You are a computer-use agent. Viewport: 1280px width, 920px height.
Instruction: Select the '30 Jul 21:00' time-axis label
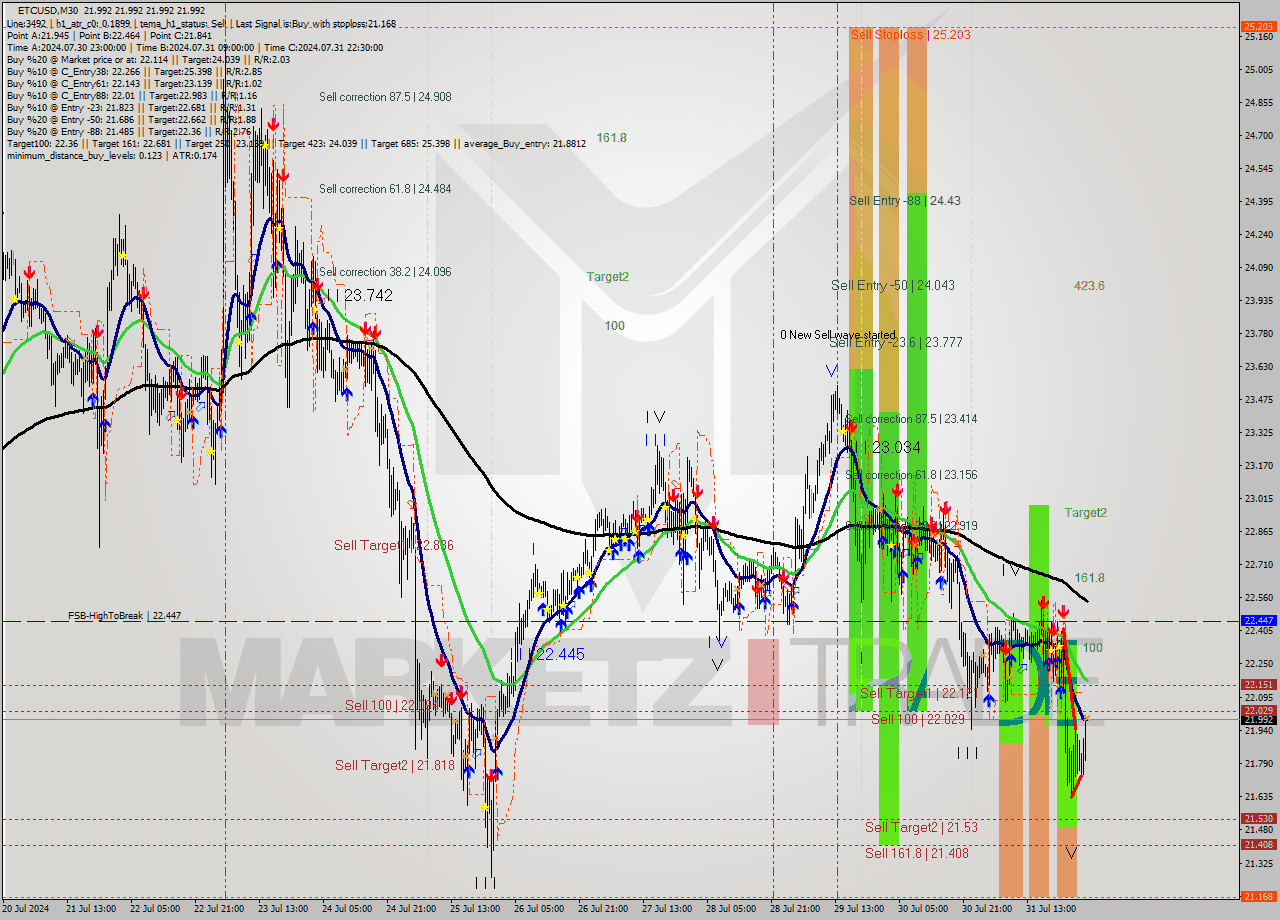(986, 909)
